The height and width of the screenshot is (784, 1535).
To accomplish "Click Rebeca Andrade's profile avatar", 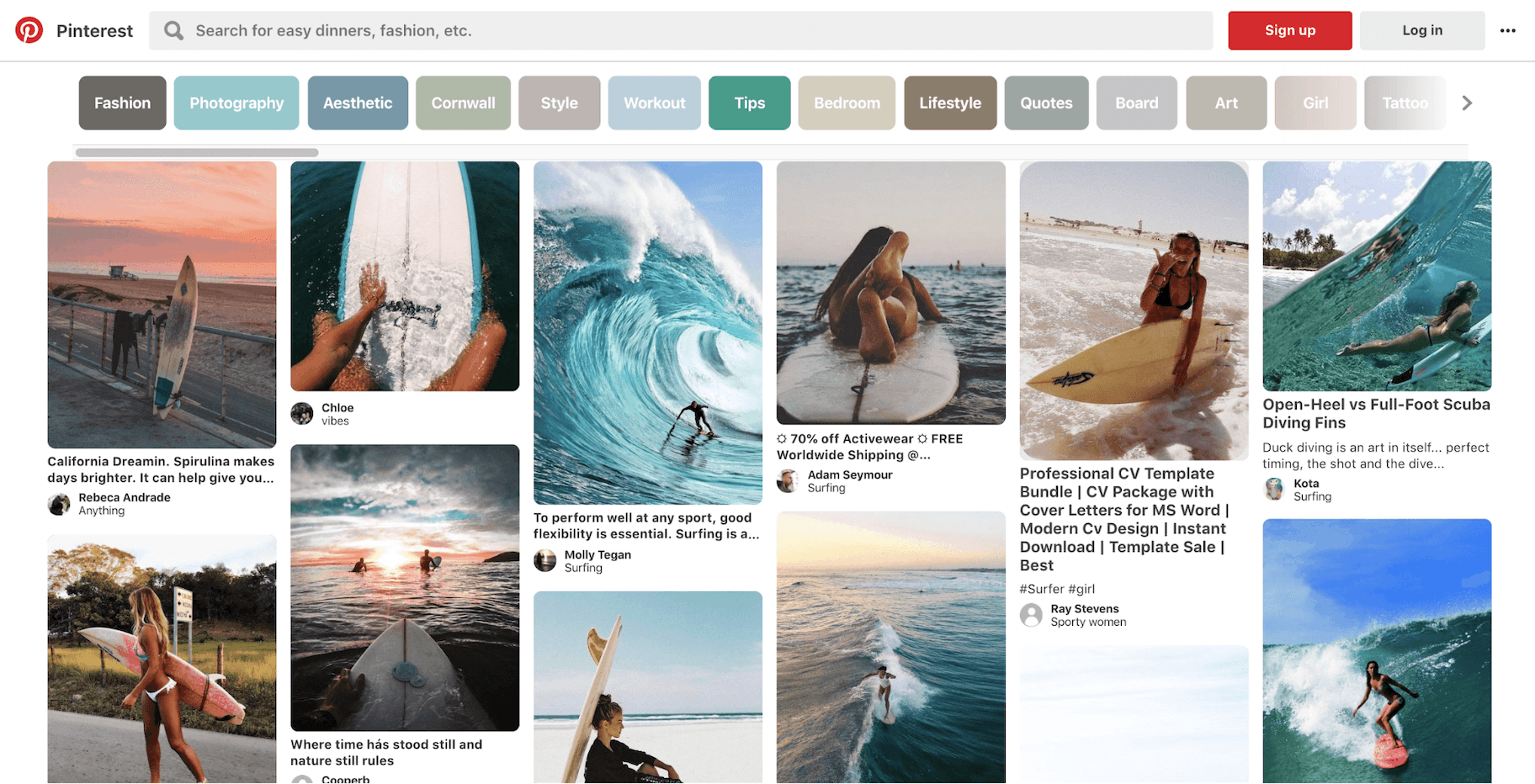I will 59,504.
